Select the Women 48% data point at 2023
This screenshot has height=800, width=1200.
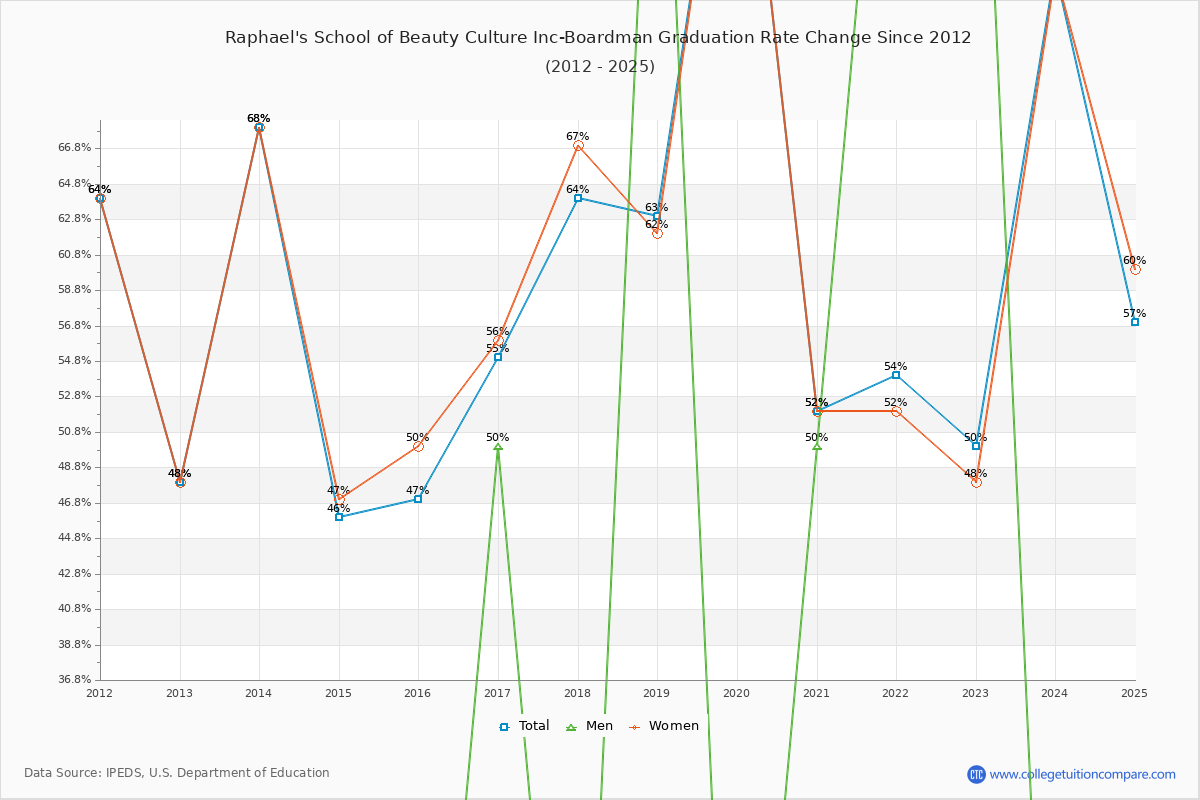click(976, 482)
